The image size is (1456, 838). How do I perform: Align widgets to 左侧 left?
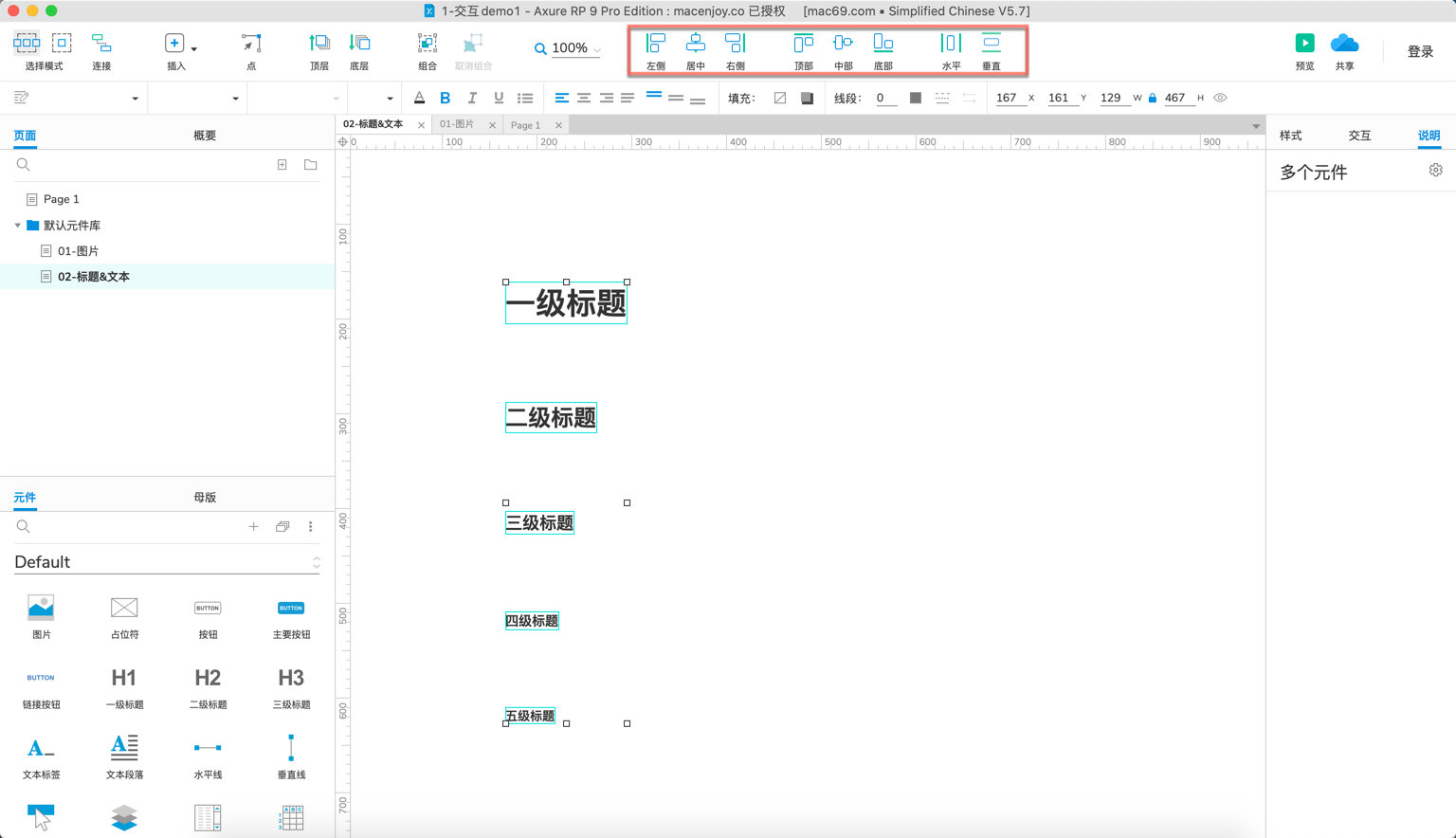click(656, 51)
